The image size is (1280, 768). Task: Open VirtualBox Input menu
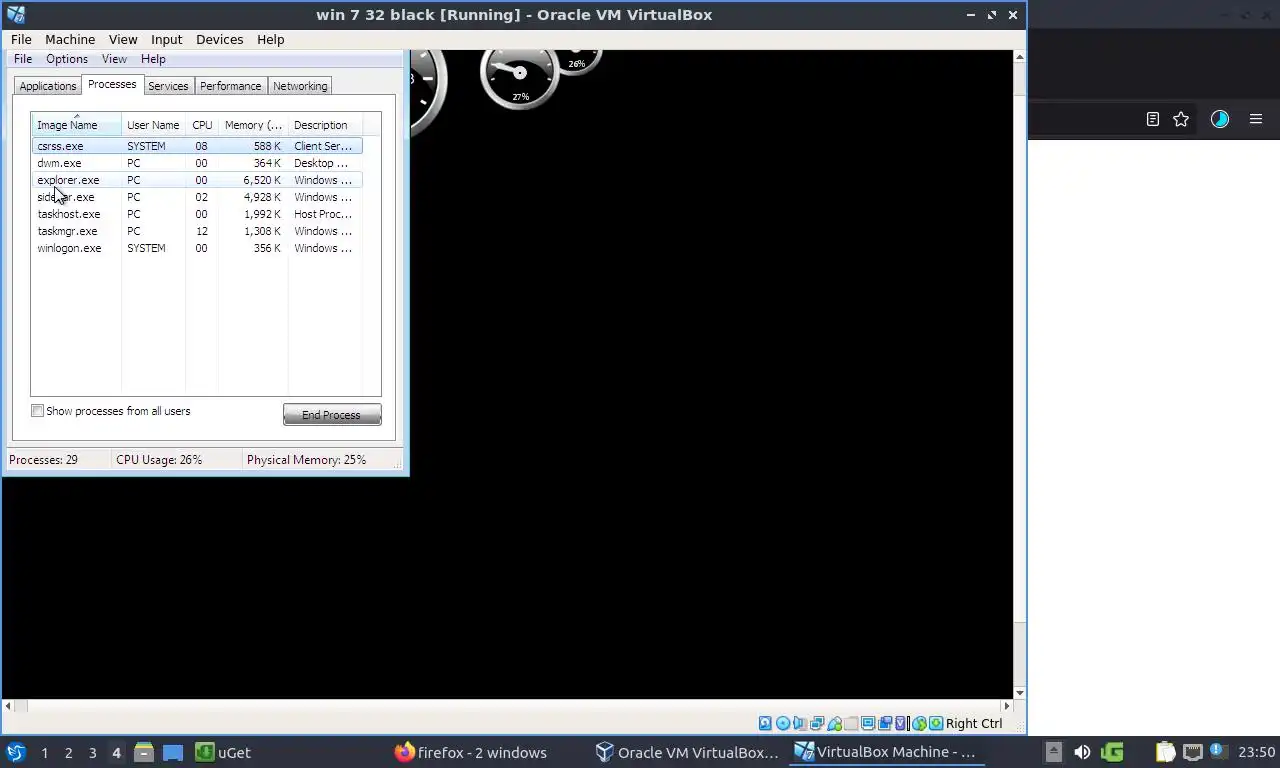point(166,39)
